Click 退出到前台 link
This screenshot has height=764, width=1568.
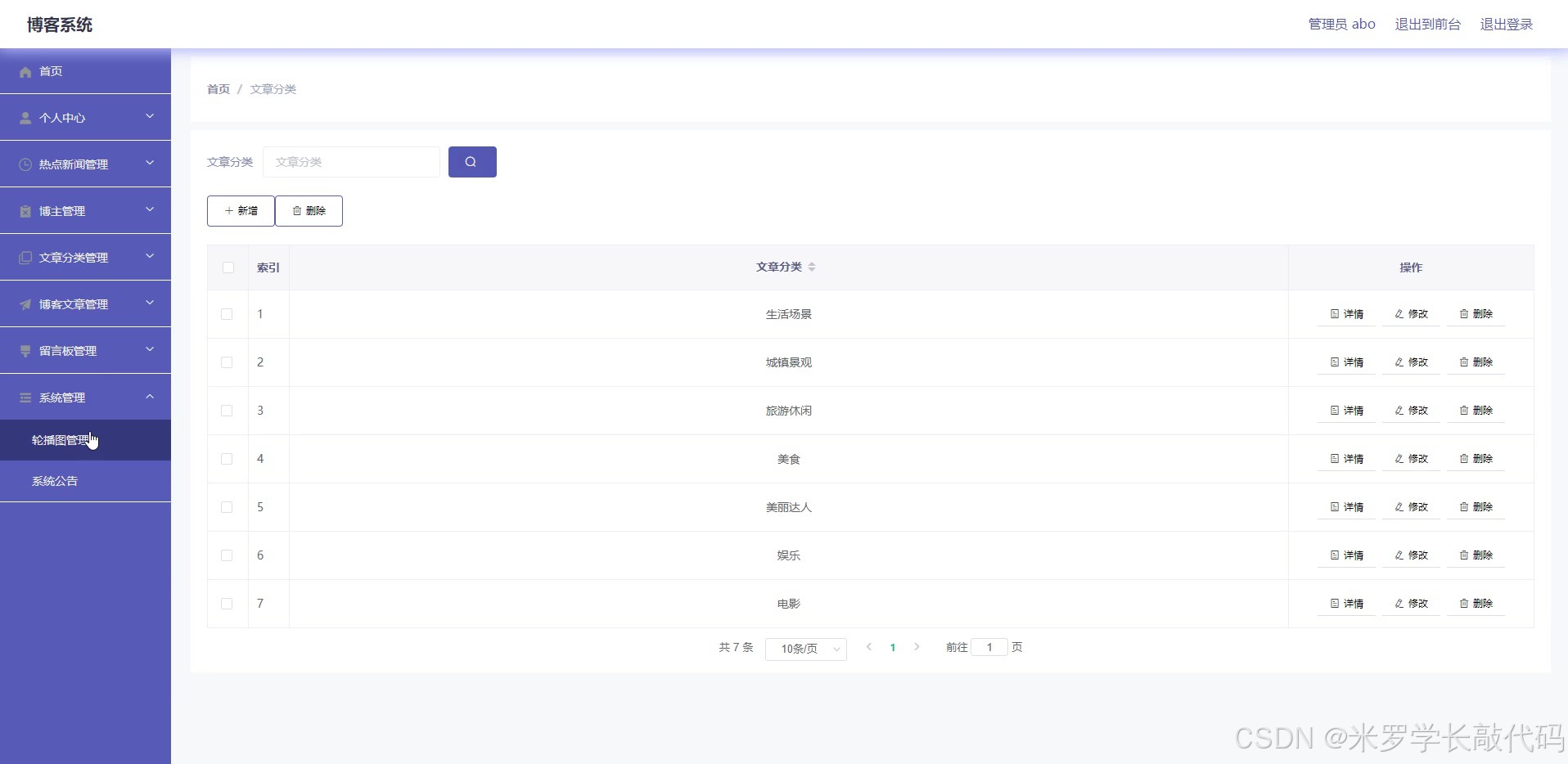click(x=1427, y=25)
